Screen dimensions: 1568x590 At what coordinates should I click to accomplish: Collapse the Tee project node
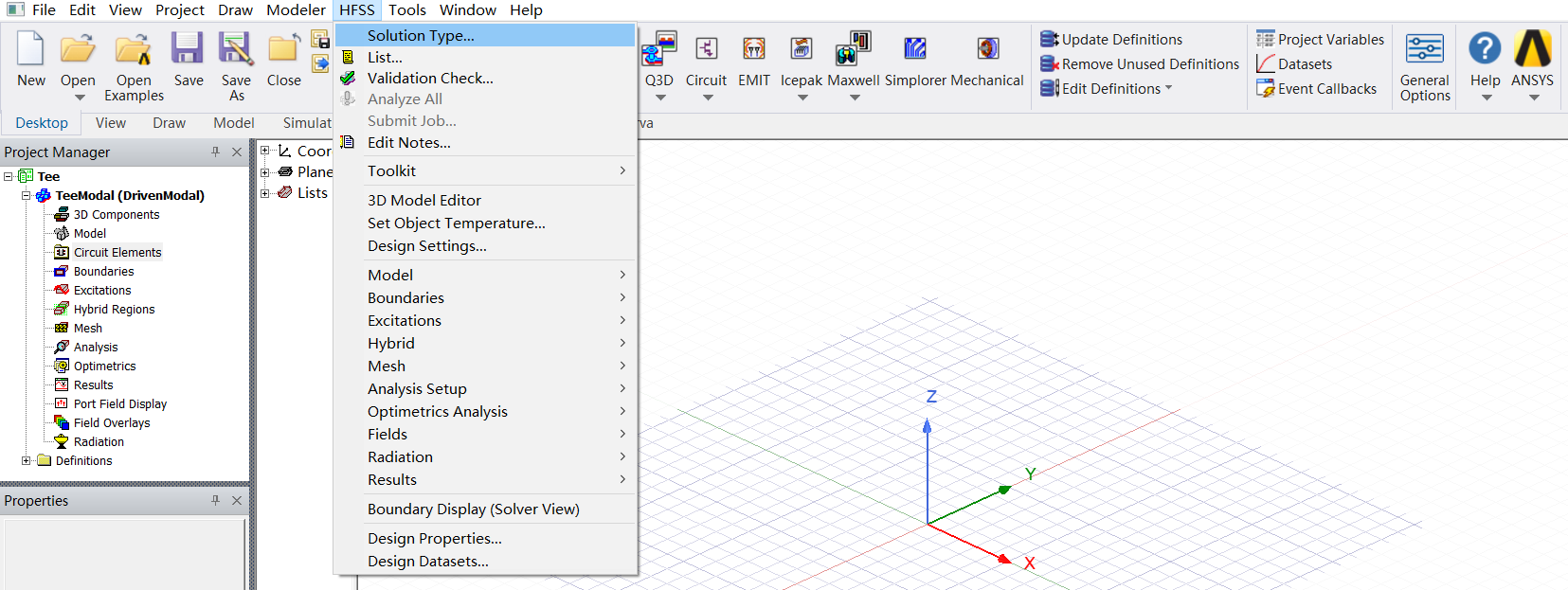[8, 176]
